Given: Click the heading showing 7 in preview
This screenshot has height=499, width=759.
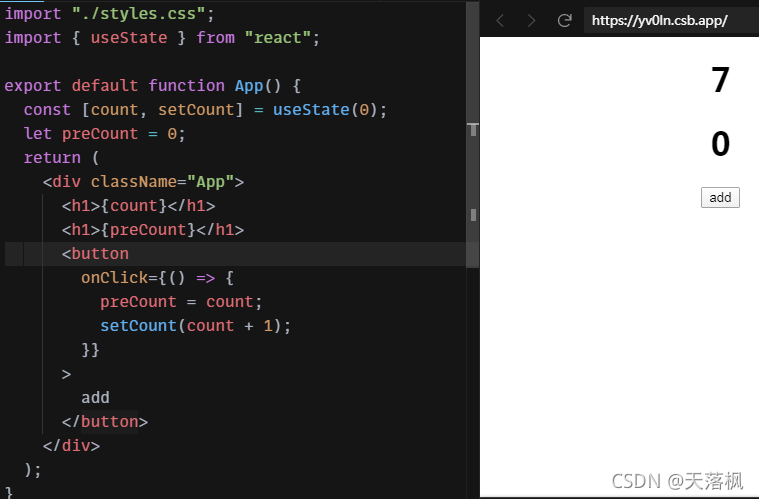Looking at the screenshot, I should (720, 80).
